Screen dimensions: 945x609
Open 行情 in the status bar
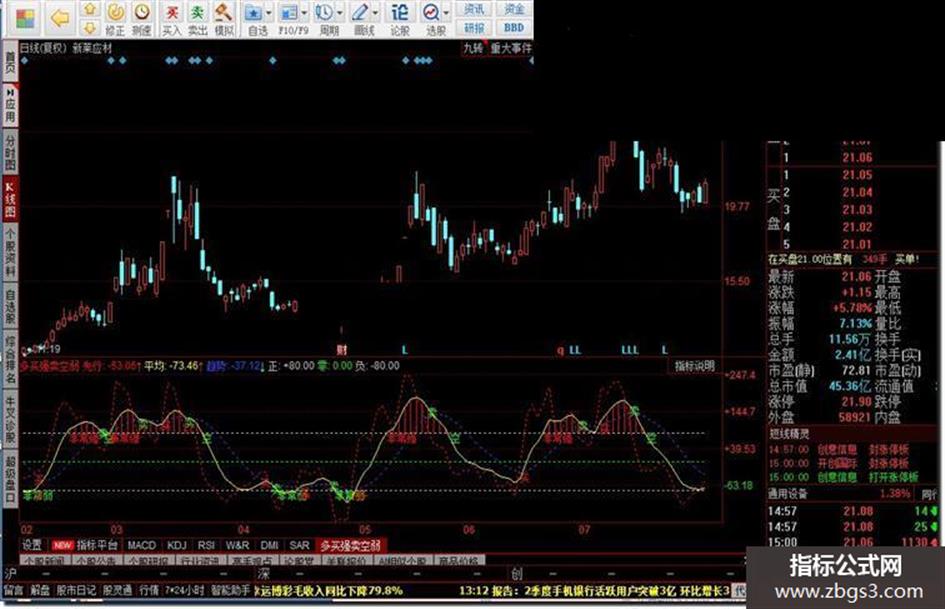[149, 590]
